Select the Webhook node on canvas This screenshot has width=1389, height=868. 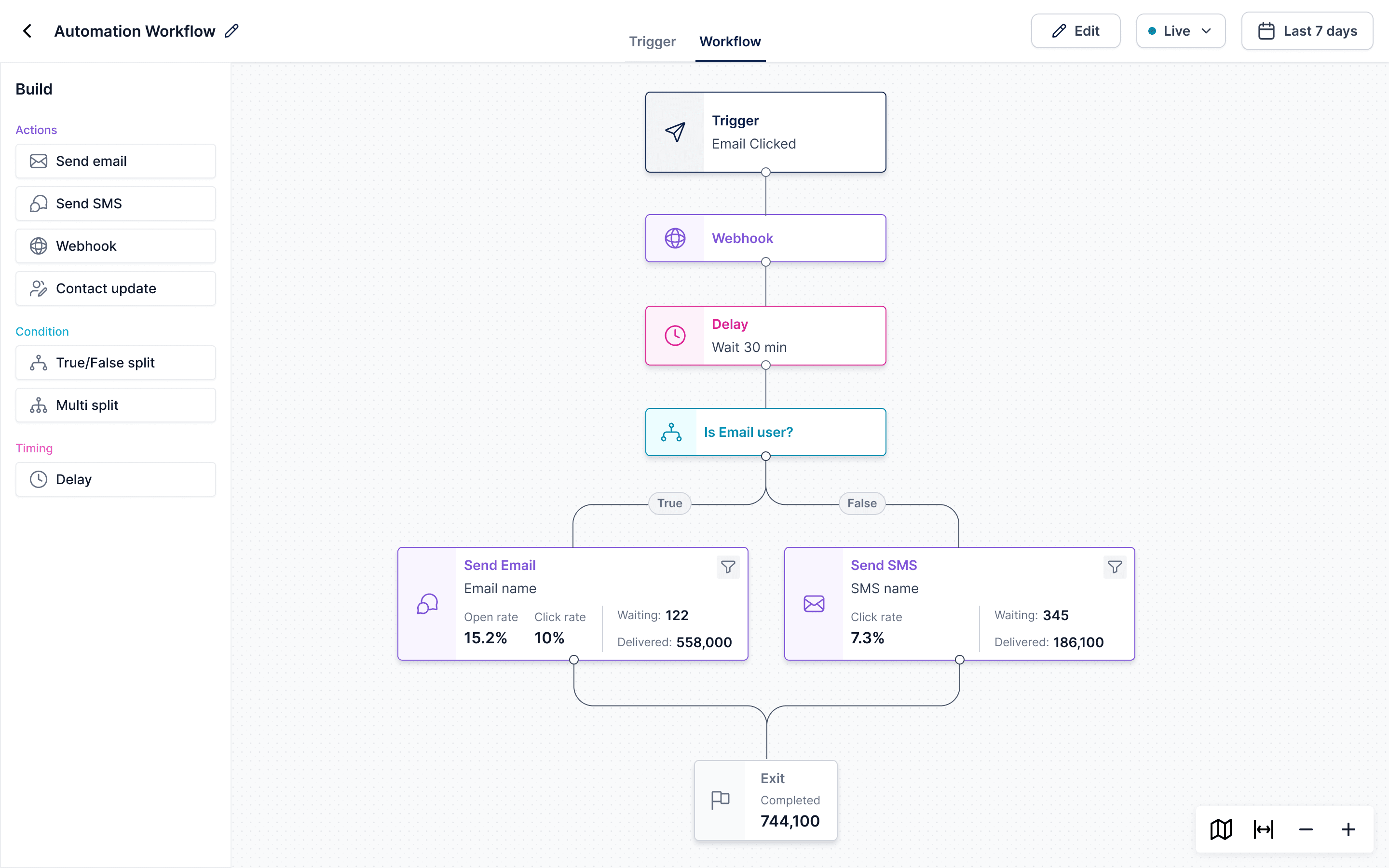coord(765,238)
